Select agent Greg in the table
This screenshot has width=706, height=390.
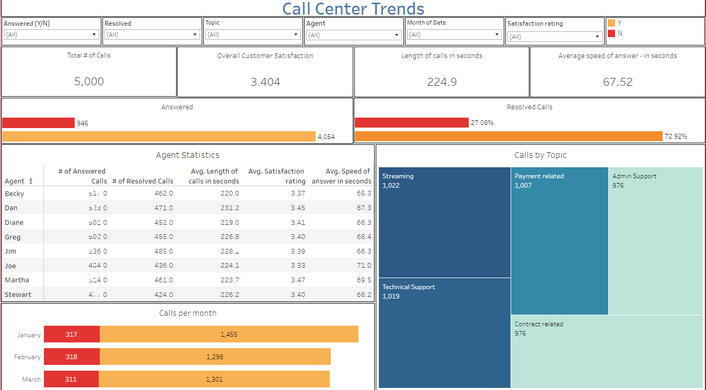[13, 237]
